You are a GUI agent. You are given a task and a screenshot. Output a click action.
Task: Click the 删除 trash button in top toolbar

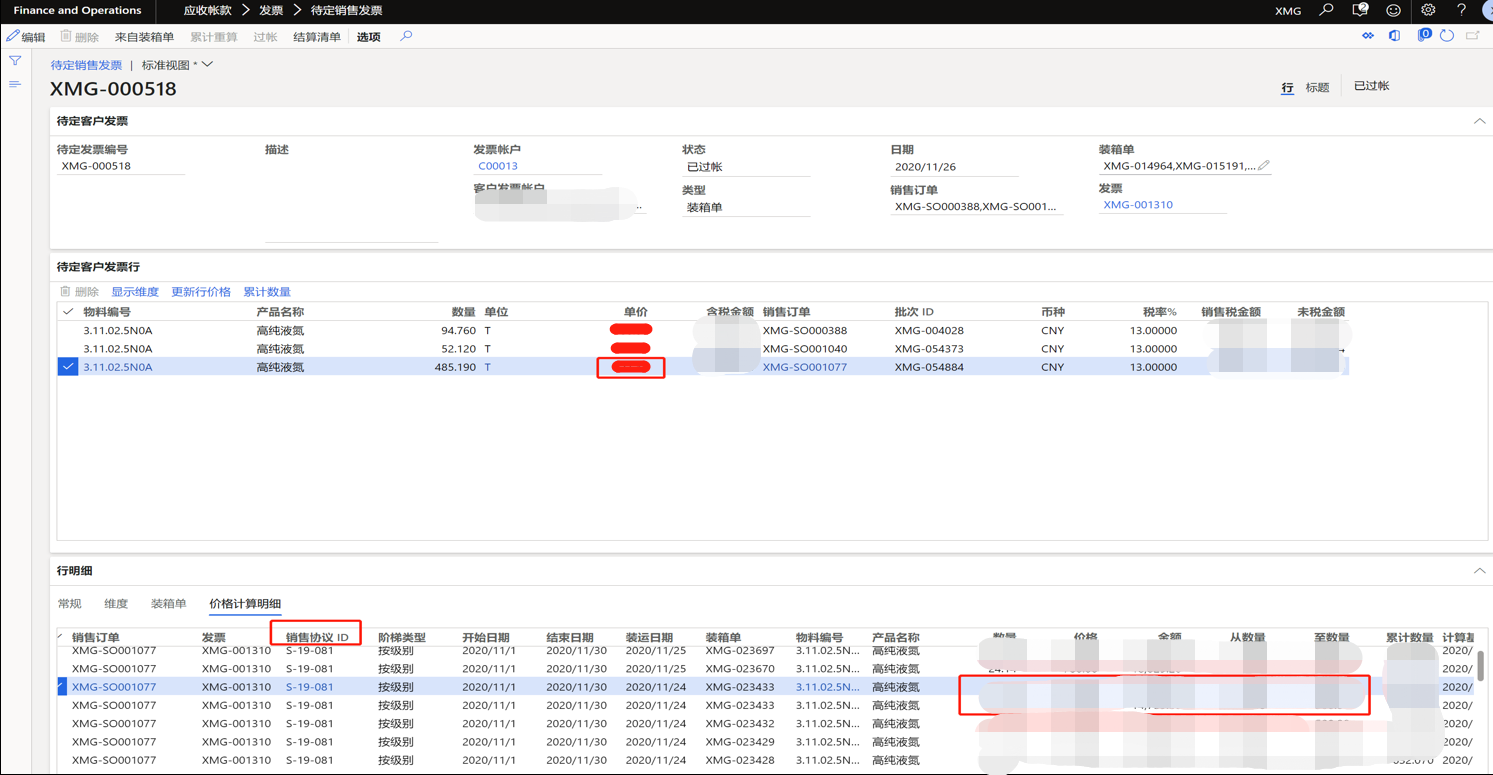pyautogui.click(x=80, y=37)
